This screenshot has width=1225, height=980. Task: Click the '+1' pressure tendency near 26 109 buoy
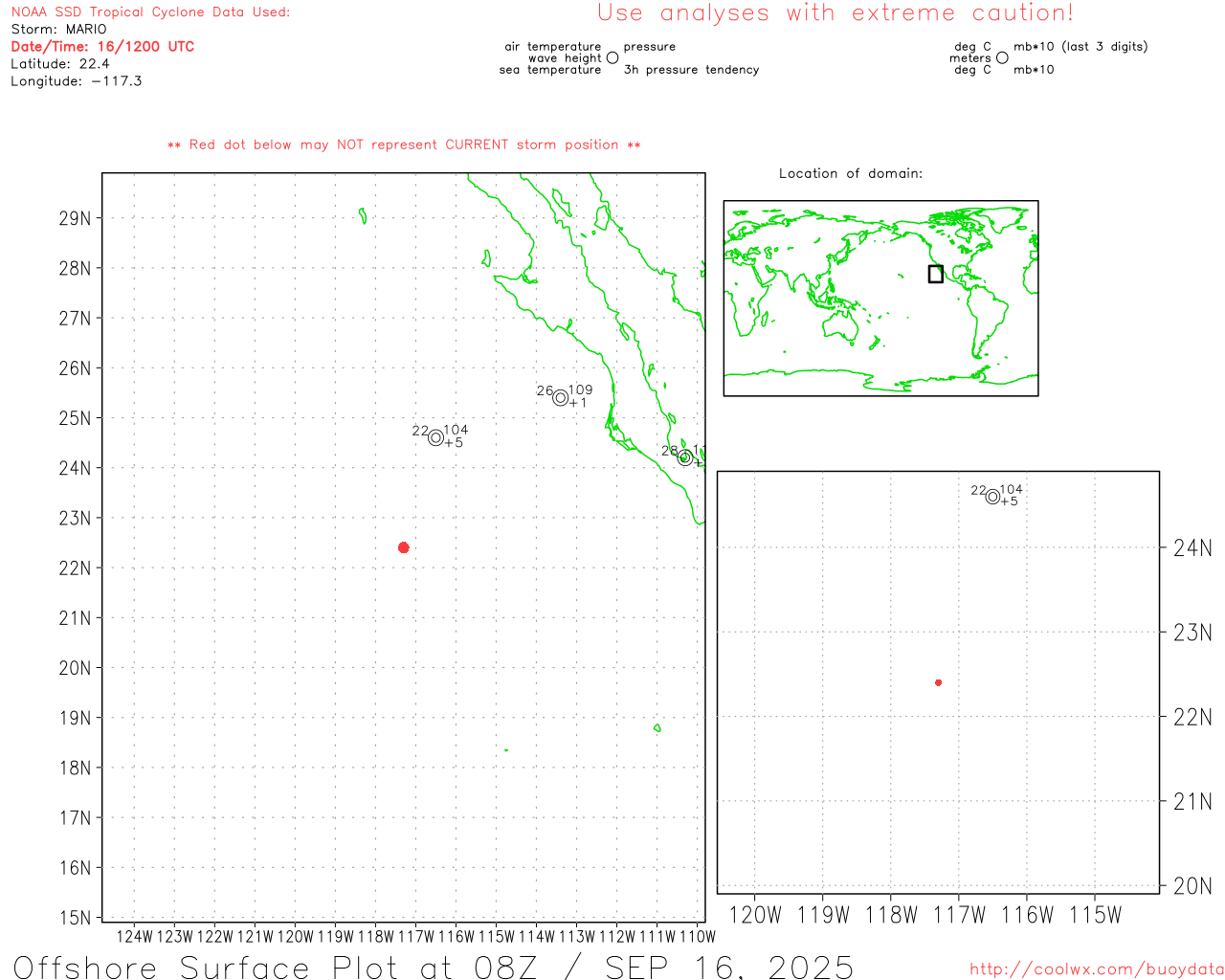(578, 403)
